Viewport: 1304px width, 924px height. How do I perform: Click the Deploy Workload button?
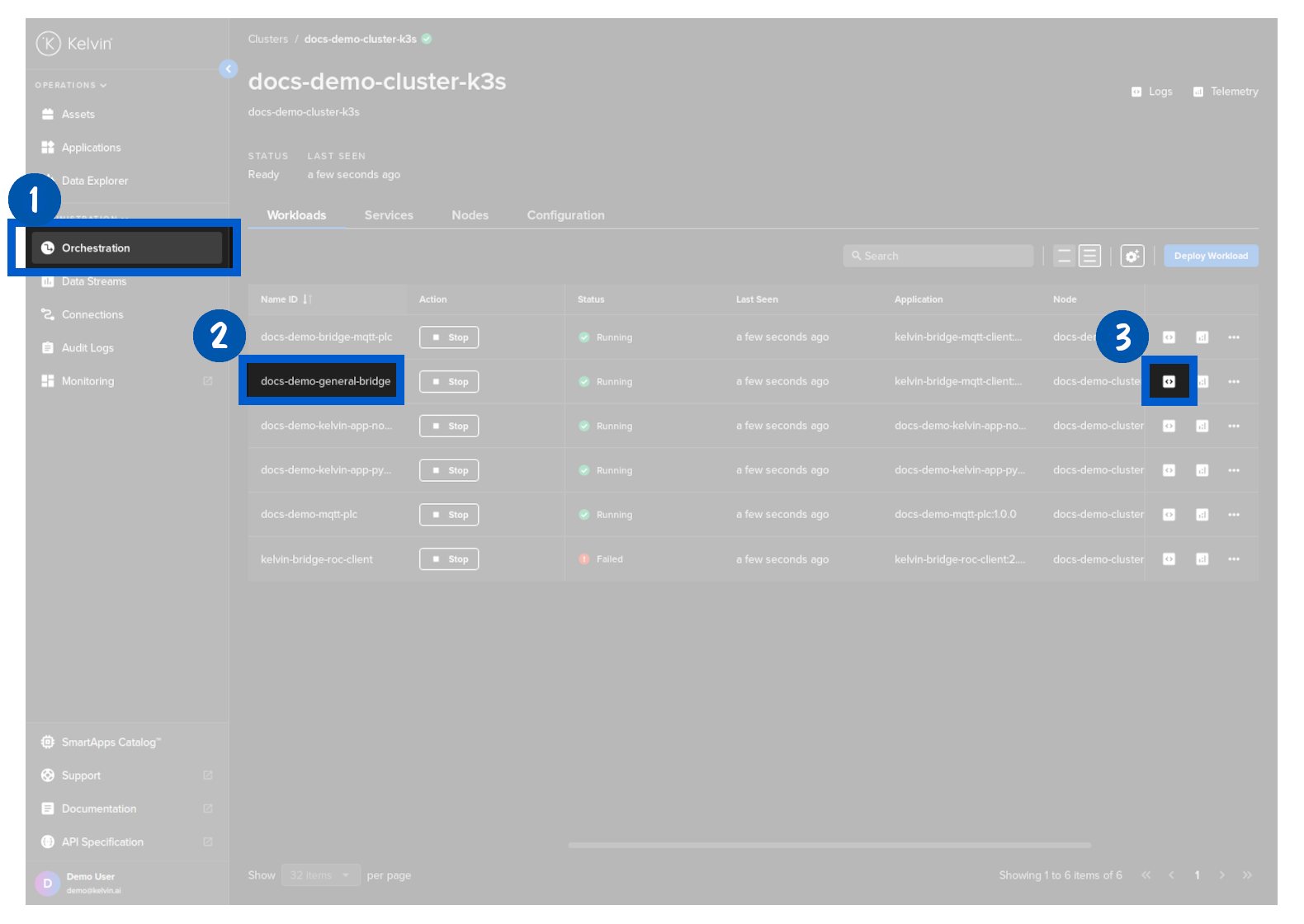pyautogui.click(x=1210, y=257)
